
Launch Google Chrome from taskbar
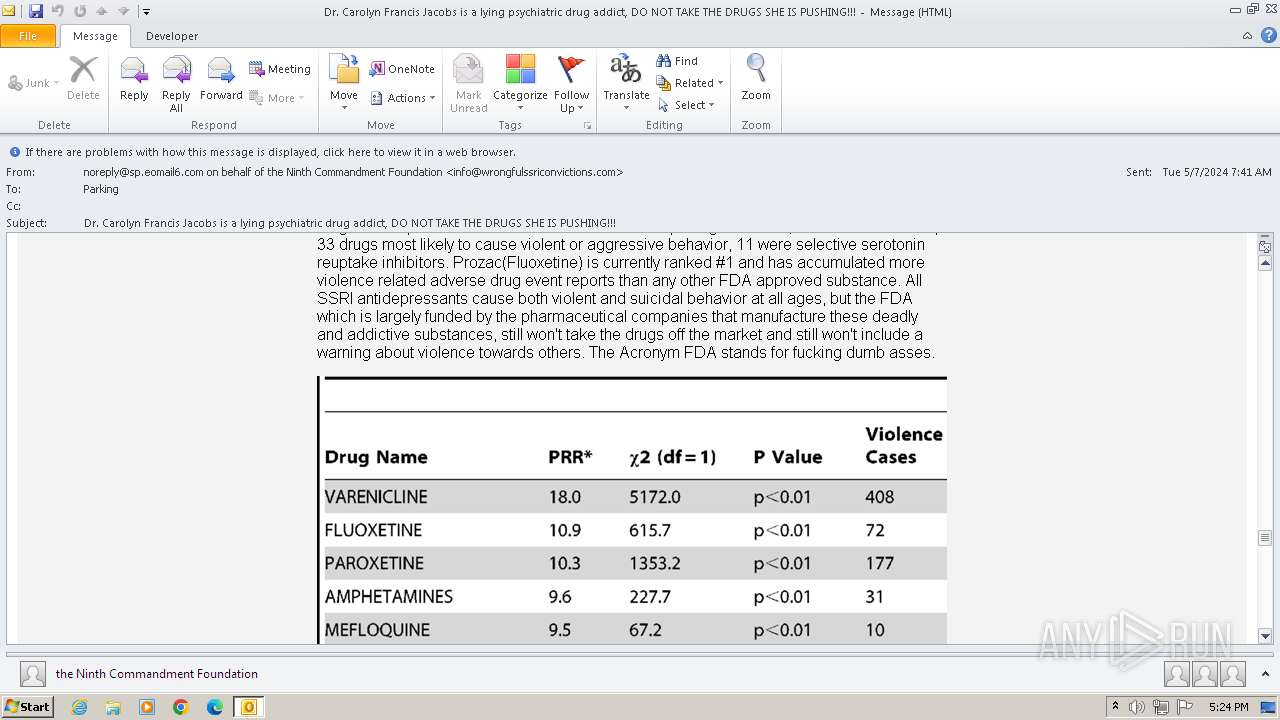[181, 707]
